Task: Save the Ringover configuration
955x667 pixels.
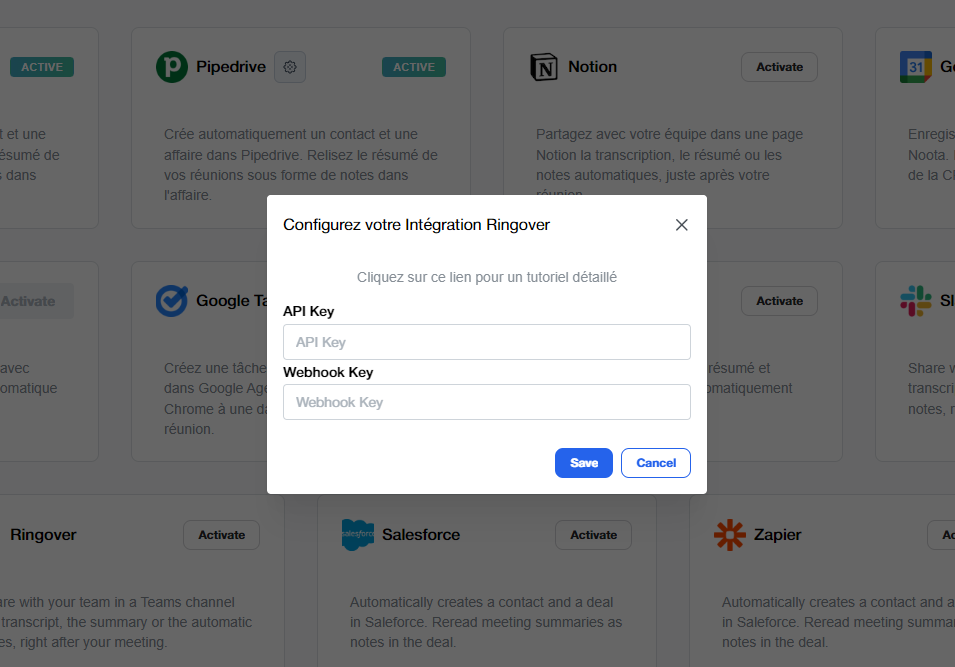Action: [x=584, y=463]
